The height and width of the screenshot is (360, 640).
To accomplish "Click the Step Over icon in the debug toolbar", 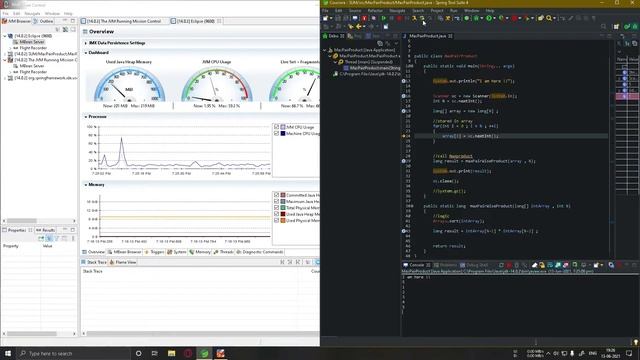I will point(422,18).
